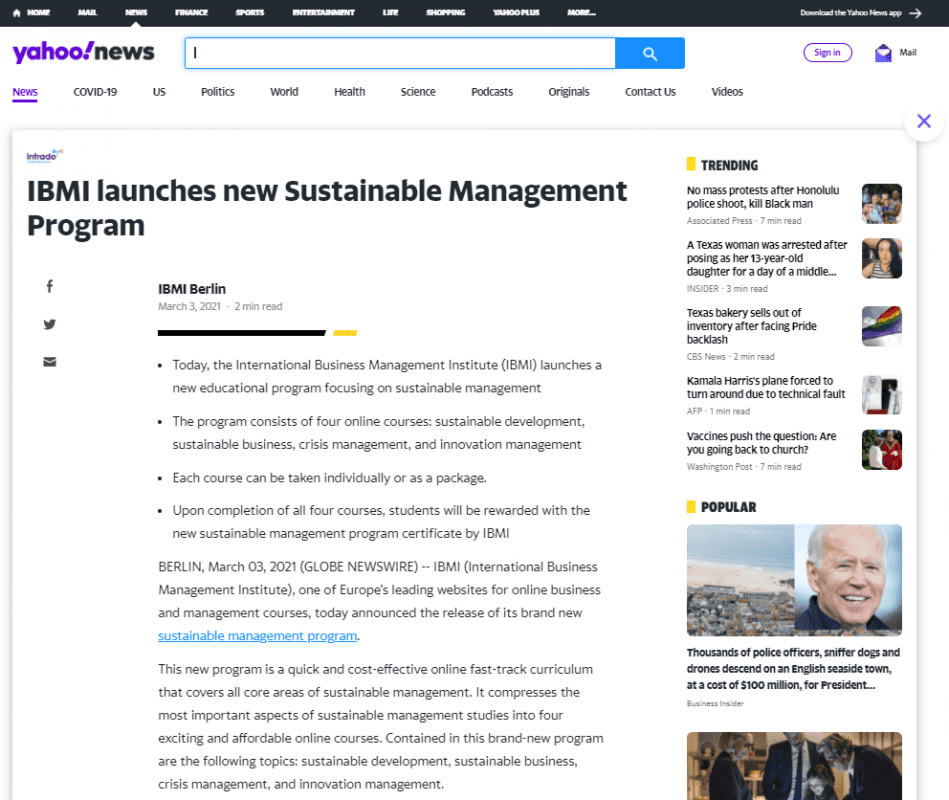Click the TRENDING section heading
Screen dimensions: 949x800
[x=729, y=165]
